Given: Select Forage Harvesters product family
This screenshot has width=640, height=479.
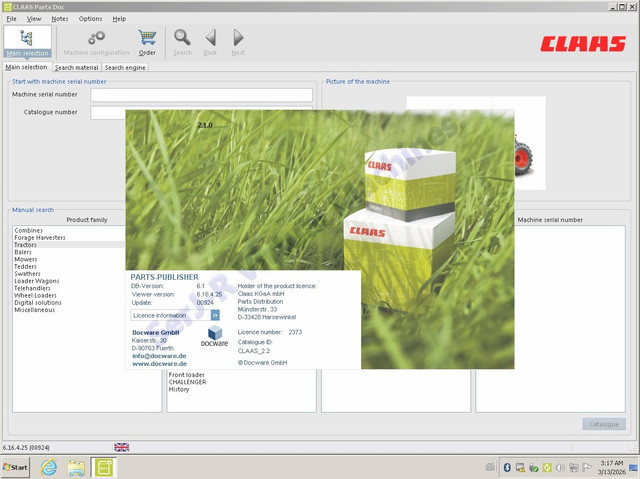Looking at the screenshot, I should tap(40, 237).
